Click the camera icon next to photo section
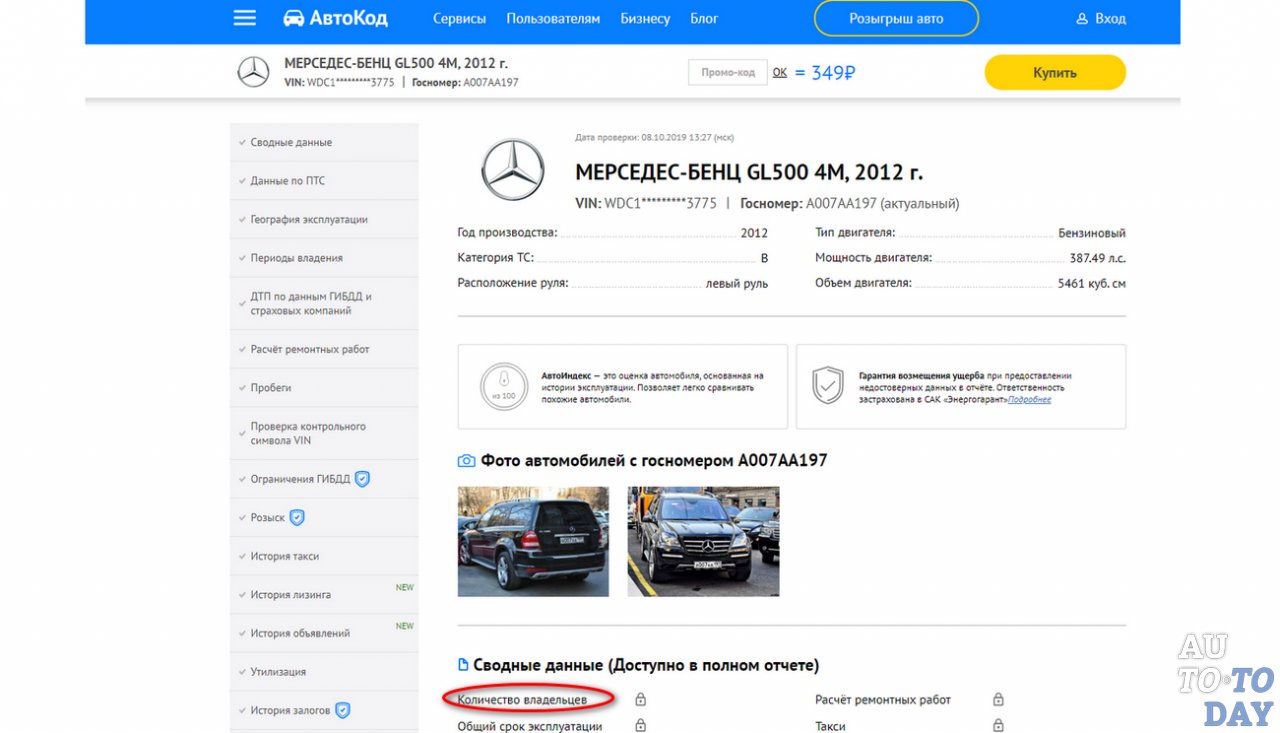 [x=465, y=459]
